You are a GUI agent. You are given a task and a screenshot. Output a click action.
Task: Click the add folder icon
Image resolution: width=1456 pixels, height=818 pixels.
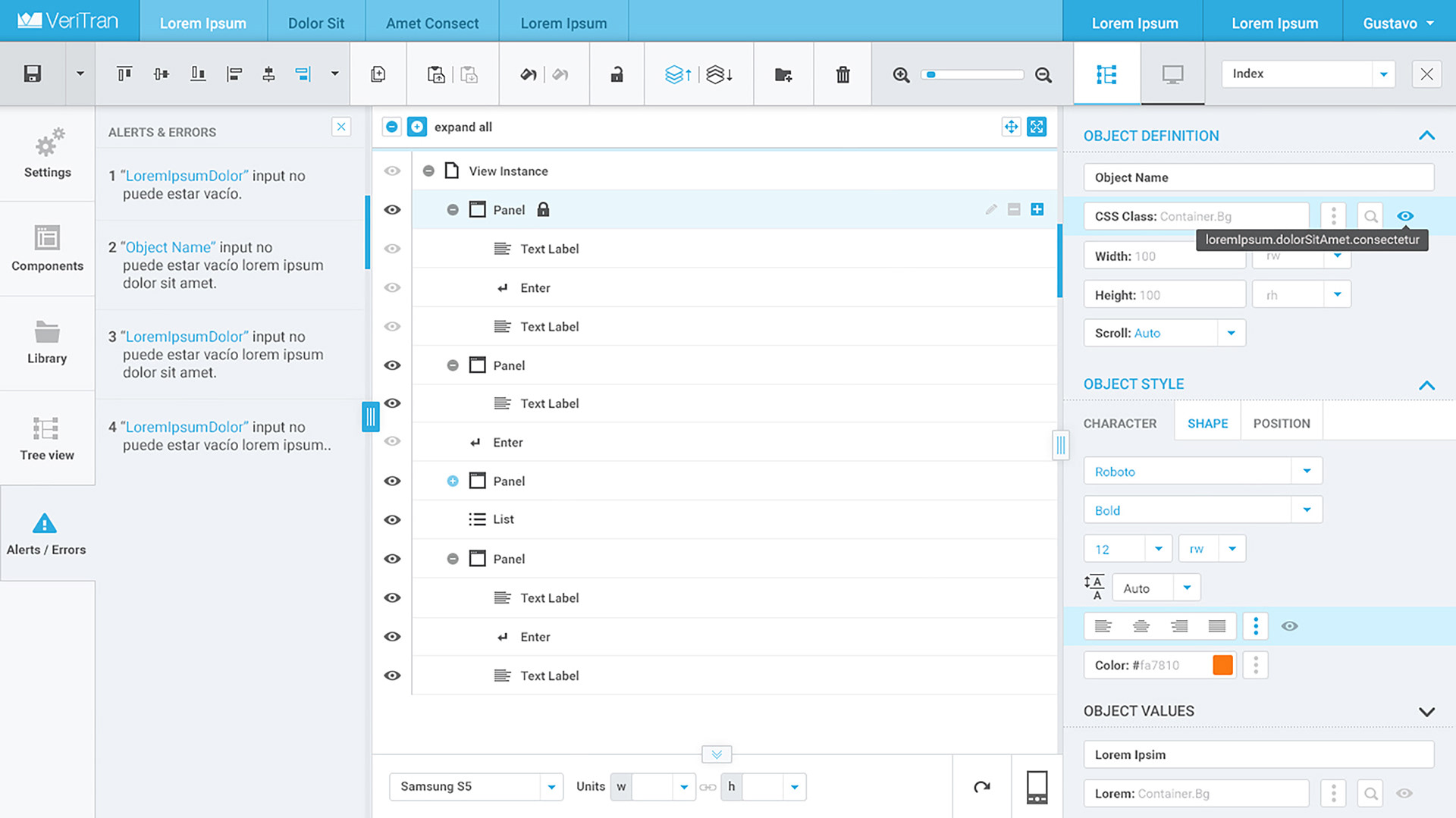click(783, 74)
